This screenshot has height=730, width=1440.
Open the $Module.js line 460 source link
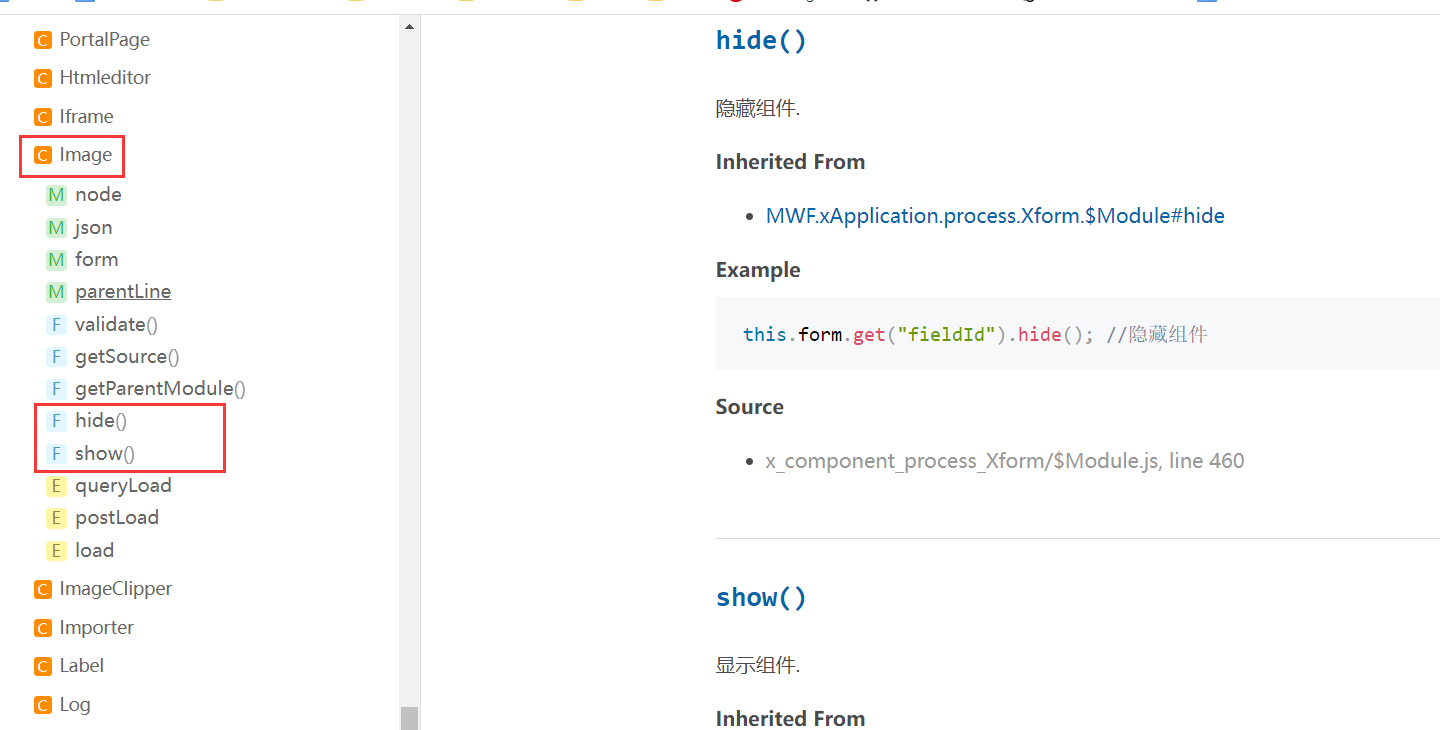tap(1004, 461)
